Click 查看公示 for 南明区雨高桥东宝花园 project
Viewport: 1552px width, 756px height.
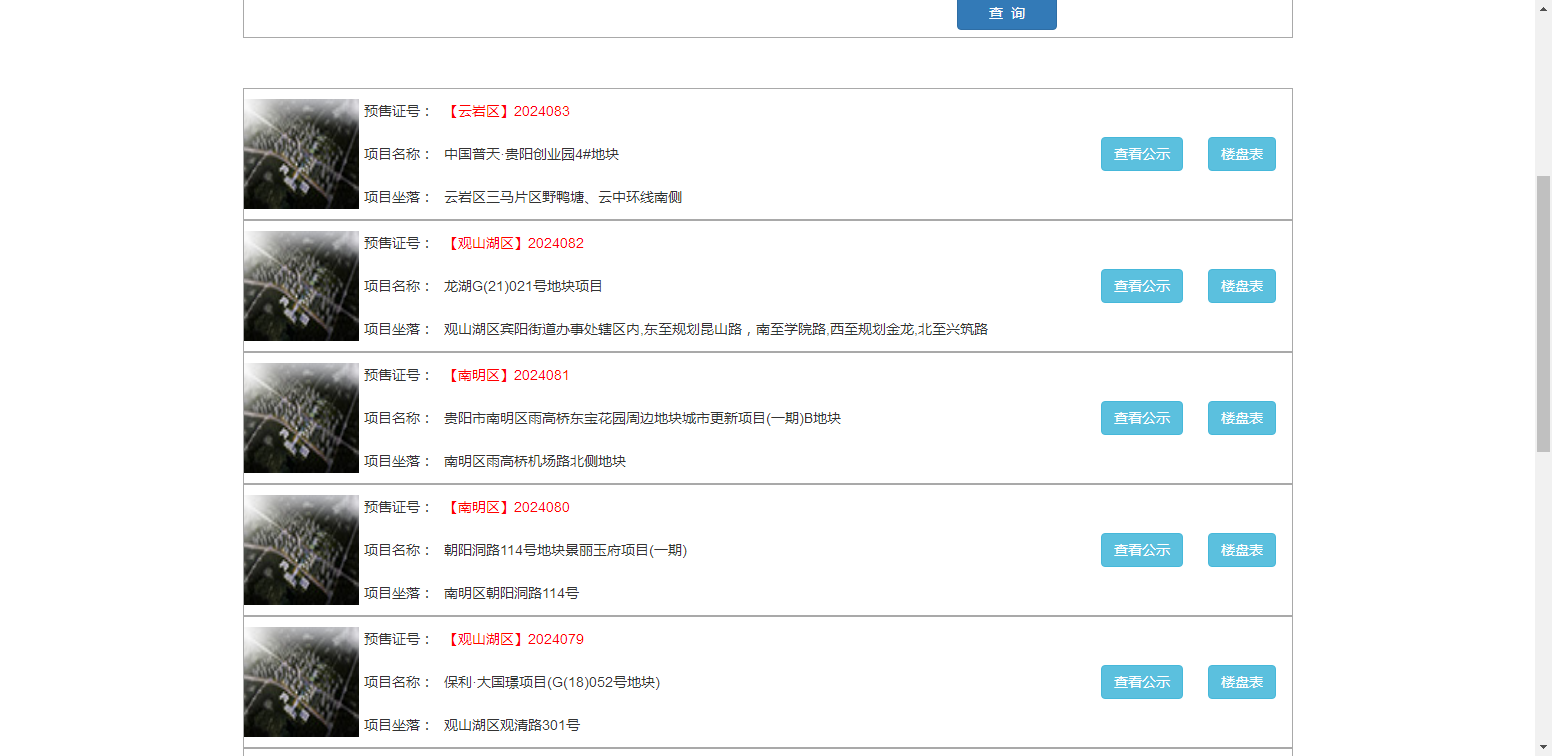tap(1141, 418)
